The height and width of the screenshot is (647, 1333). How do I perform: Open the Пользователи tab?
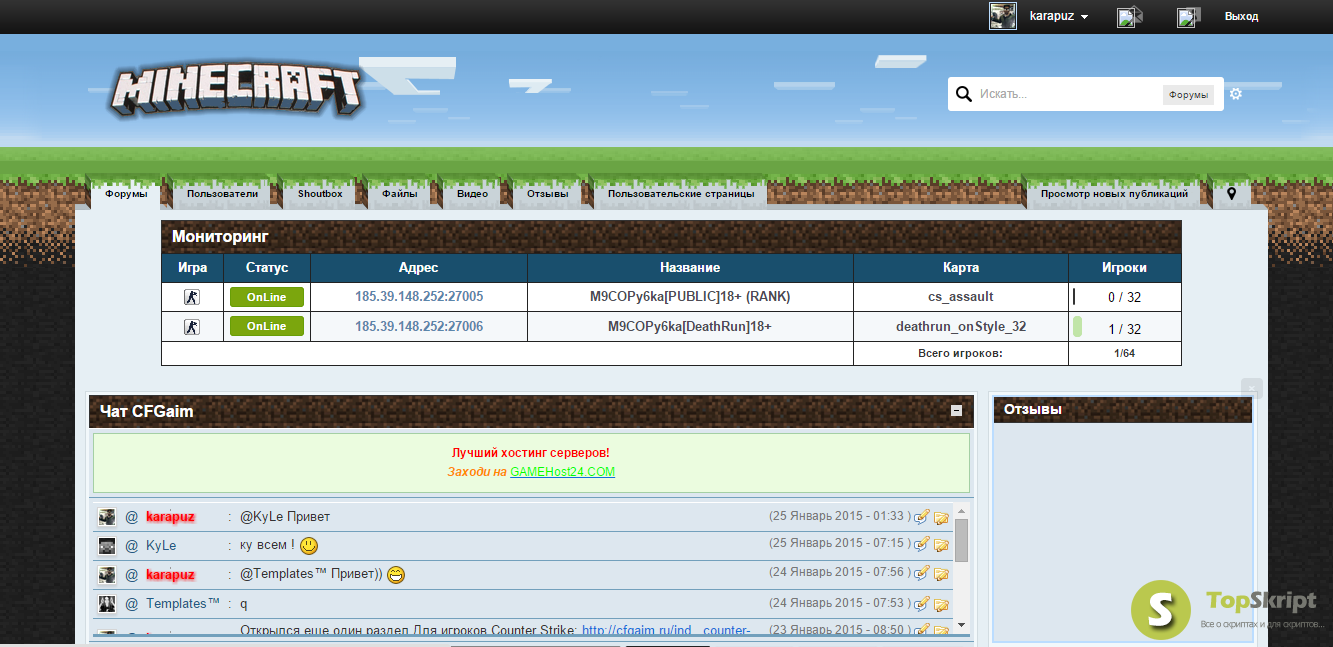tap(222, 193)
